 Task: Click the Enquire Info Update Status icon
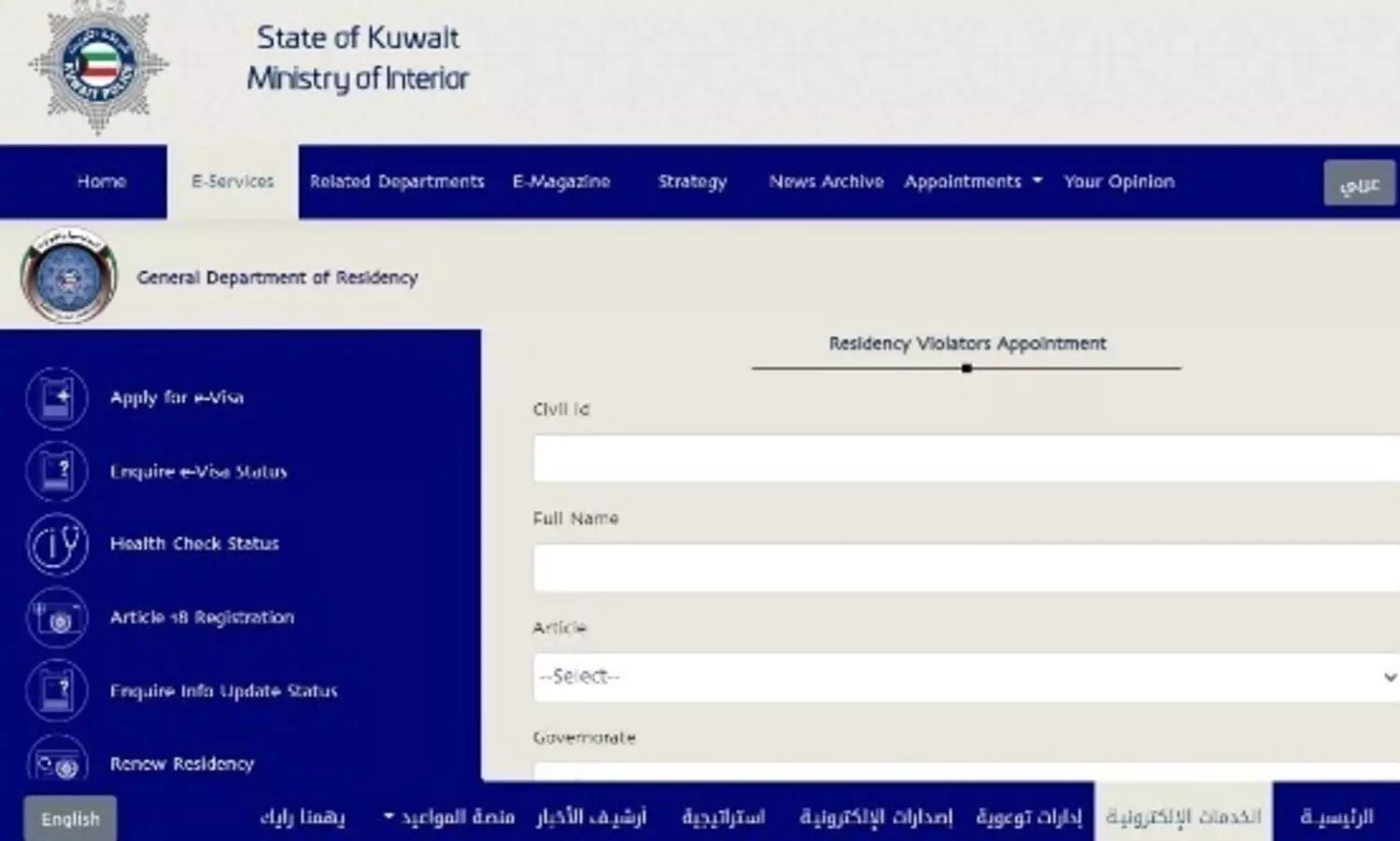(57, 691)
